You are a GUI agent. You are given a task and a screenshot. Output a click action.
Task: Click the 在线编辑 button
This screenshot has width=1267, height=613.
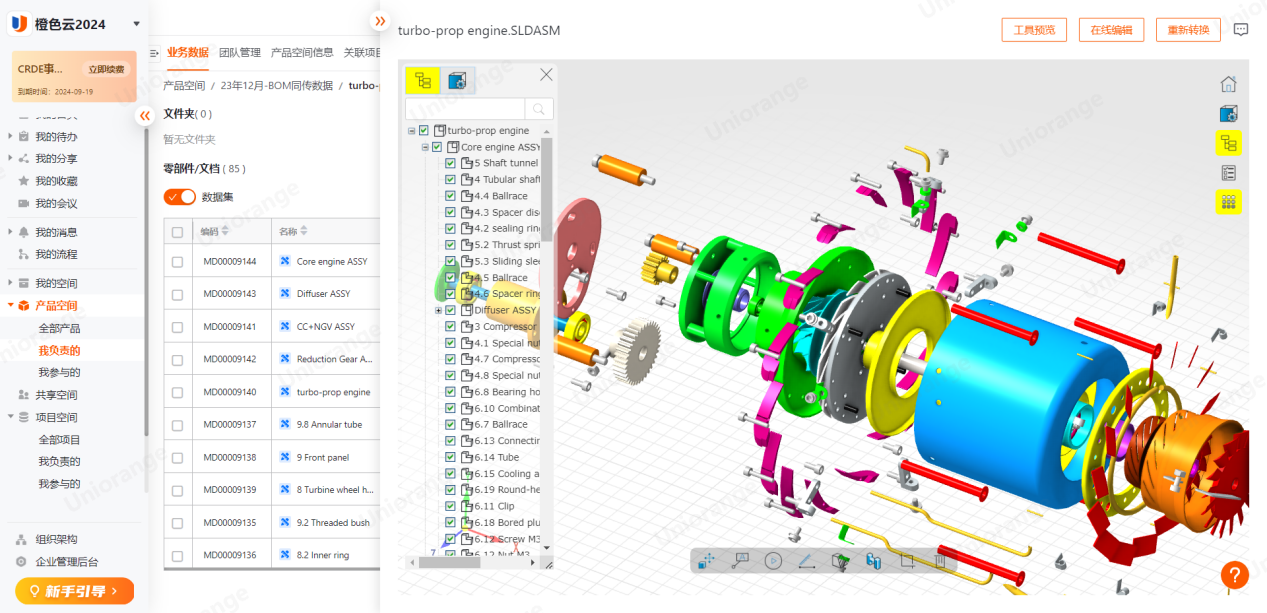(1111, 30)
